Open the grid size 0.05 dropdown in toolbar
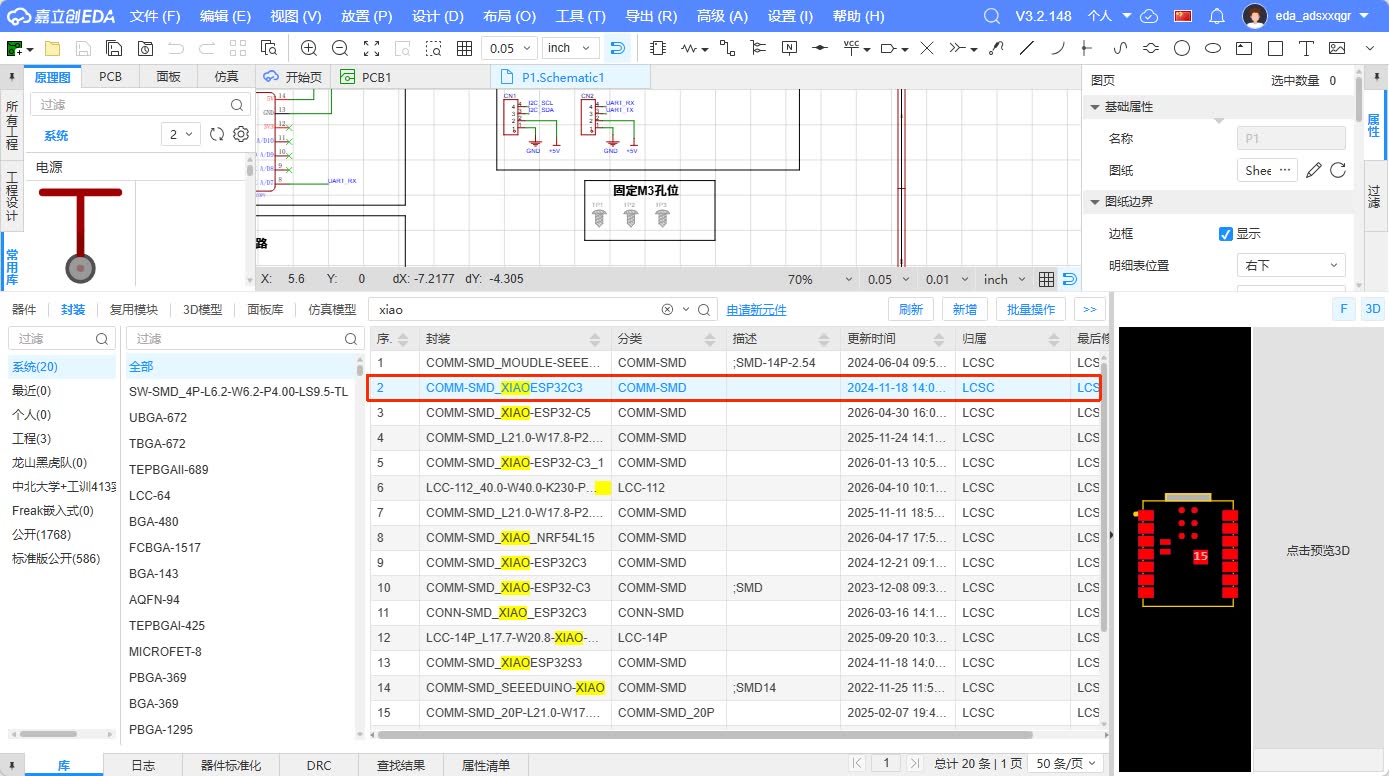The height and width of the screenshot is (776, 1389). [509, 48]
